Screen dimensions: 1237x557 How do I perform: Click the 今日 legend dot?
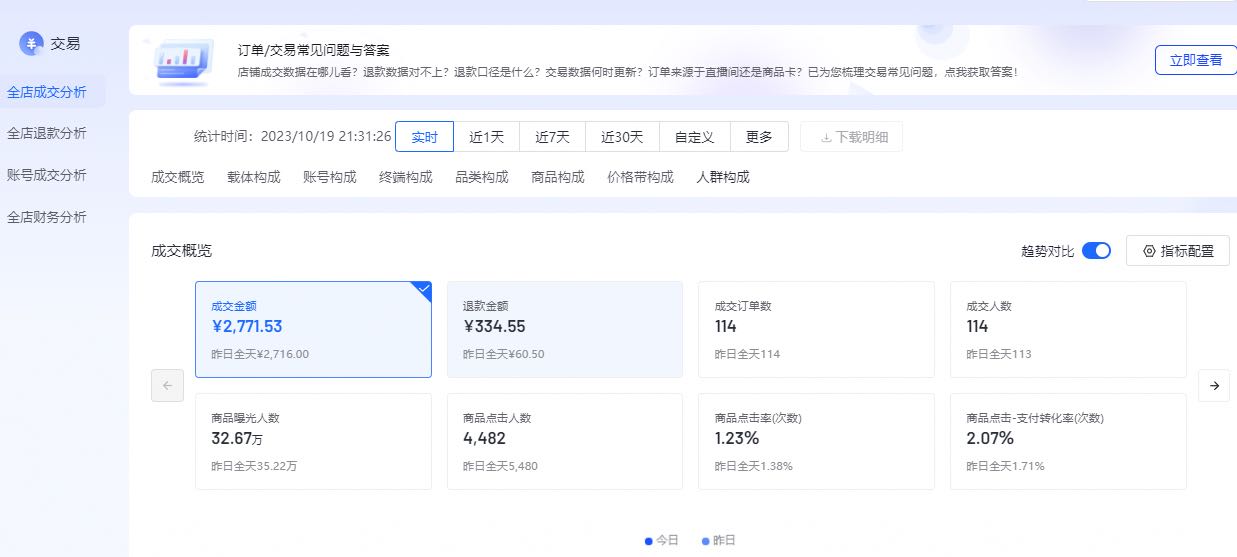649,541
